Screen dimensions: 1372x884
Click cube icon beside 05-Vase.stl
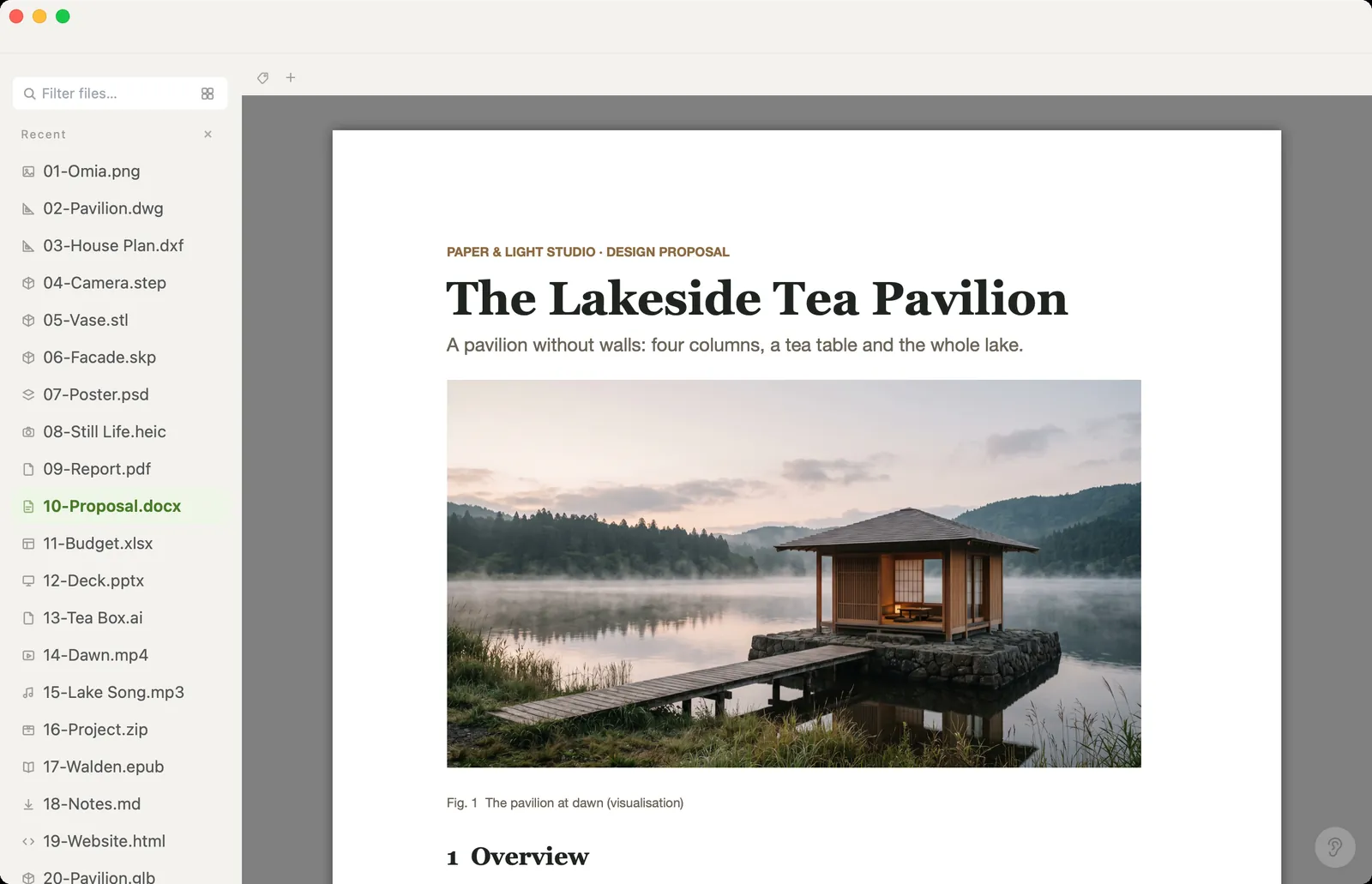pyautogui.click(x=28, y=320)
